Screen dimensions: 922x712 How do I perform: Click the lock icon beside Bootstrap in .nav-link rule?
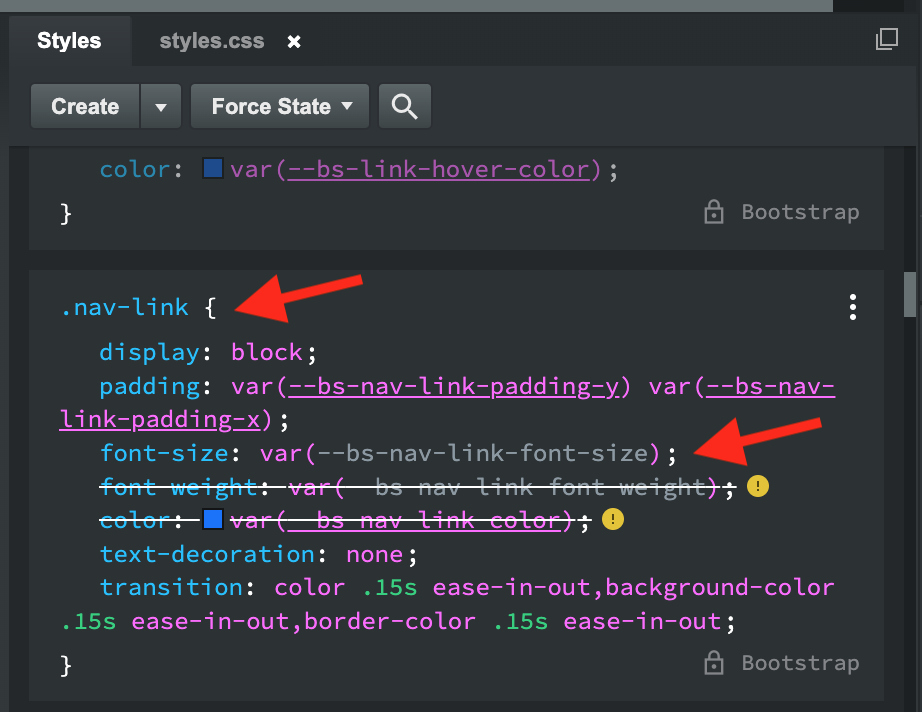[714, 662]
